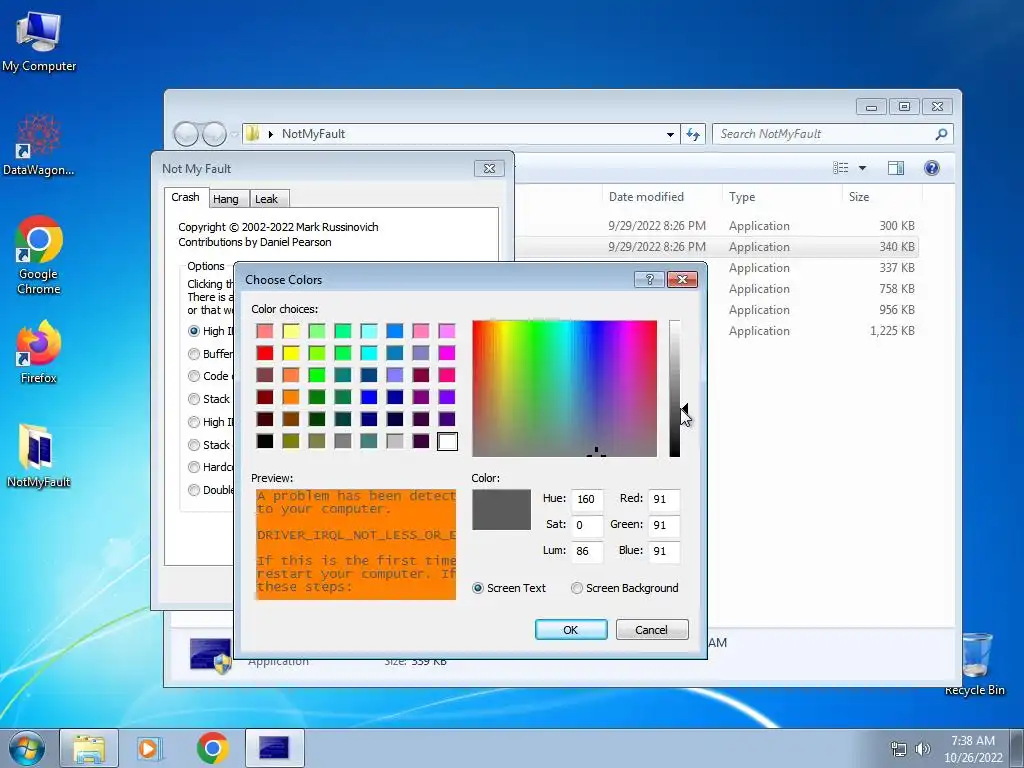Click the Blue value field
Image resolution: width=1024 pixels, height=768 pixels.
(664, 551)
